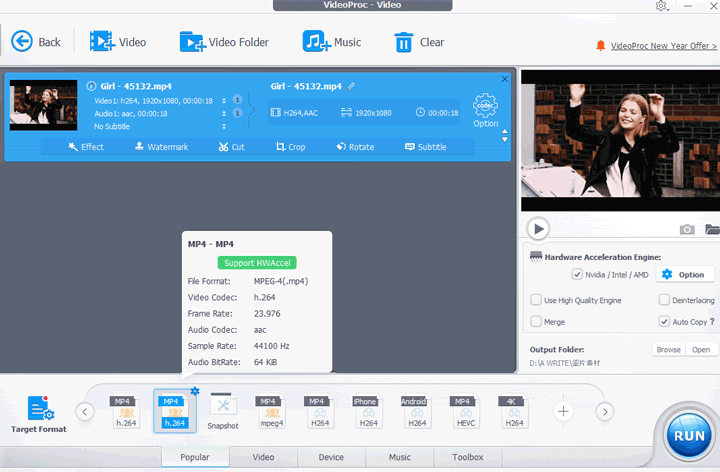This screenshot has height=472, width=720.
Task: Click the 1920x1080 output resolution
Action: point(366,113)
